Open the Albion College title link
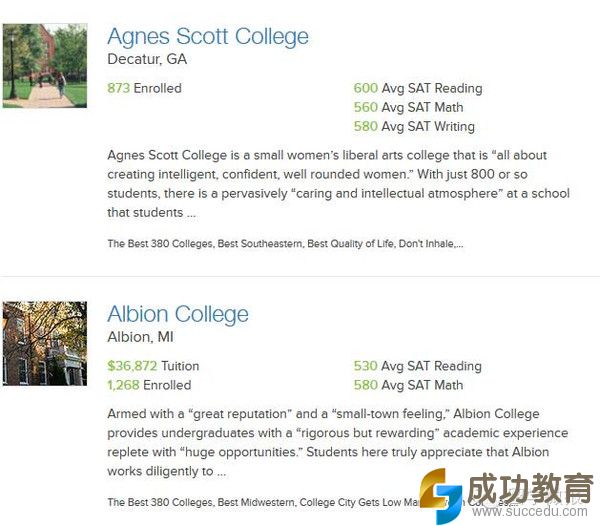 pos(177,314)
